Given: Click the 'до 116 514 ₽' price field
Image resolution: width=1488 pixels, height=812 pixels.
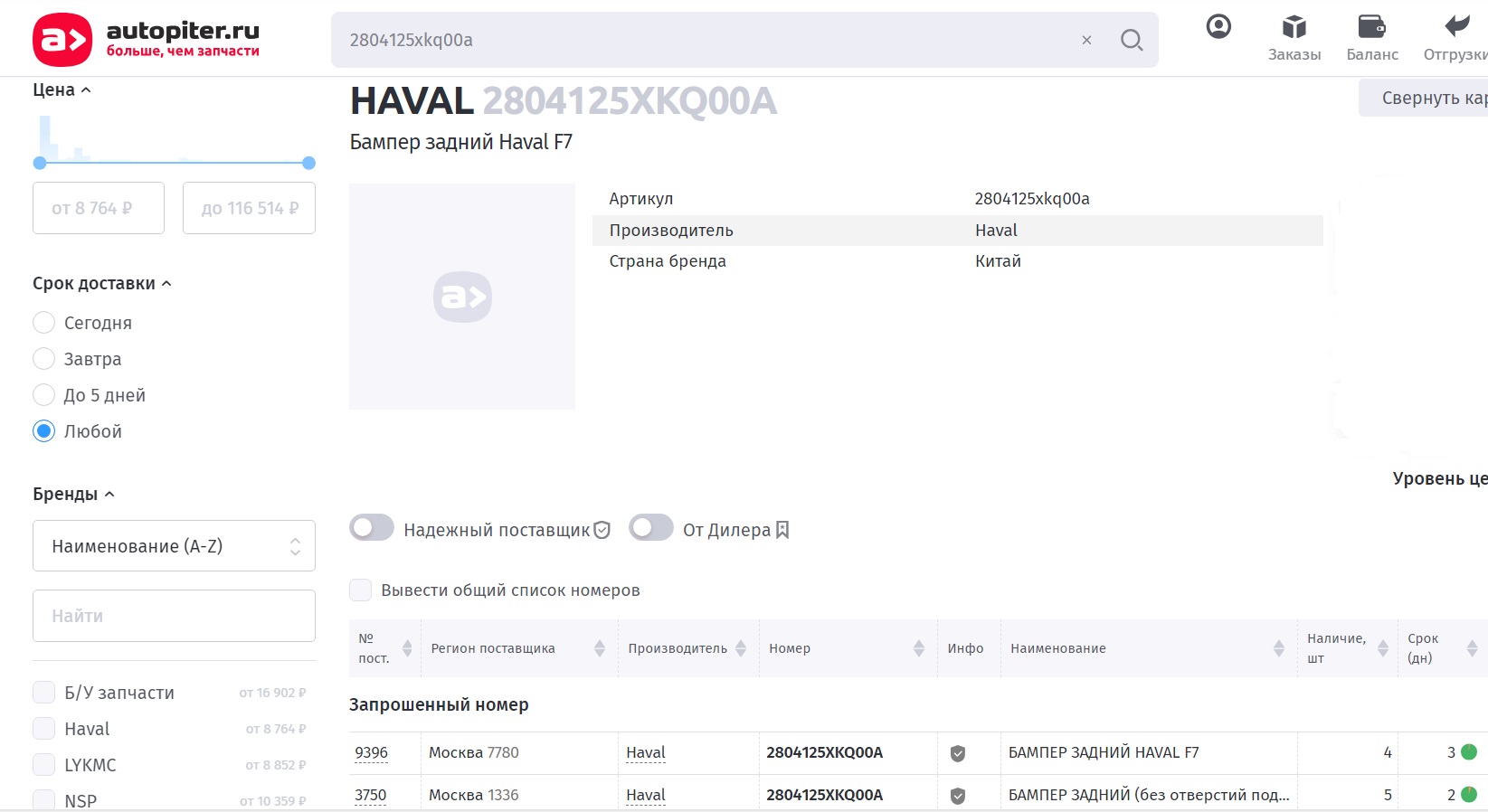Looking at the screenshot, I should [249, 208].
